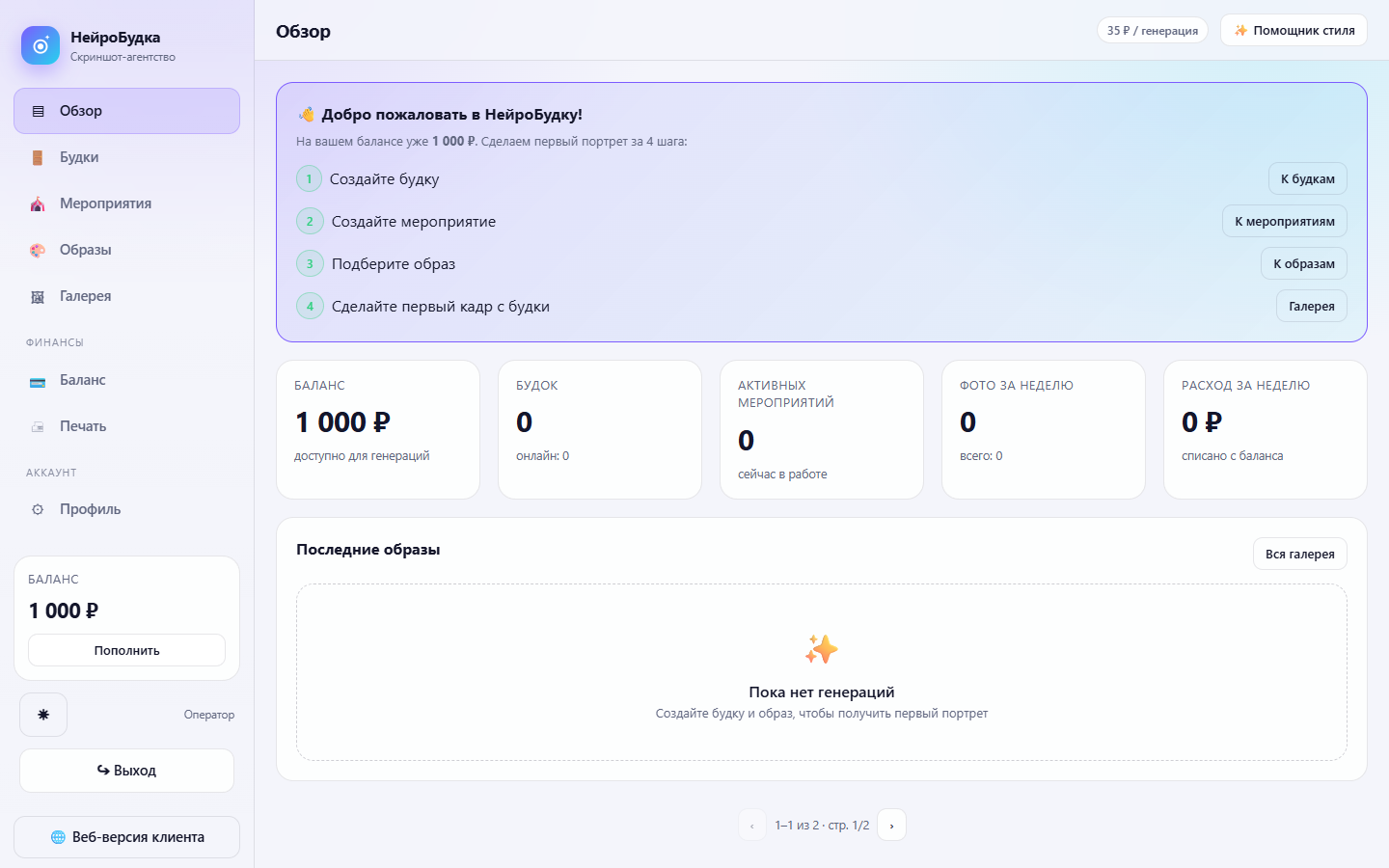Image resolution: width=1389 pixels, height=868 pixels.
Task: Click the Галерея button in the welcome card
Action: pyautogui.click(x=1312, y=306)
